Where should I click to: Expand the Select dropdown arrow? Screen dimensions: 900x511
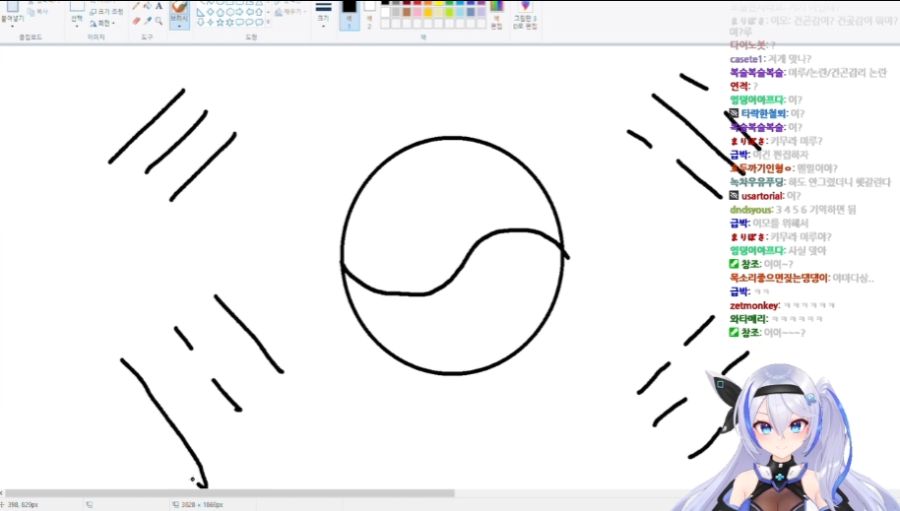(77, 26)
